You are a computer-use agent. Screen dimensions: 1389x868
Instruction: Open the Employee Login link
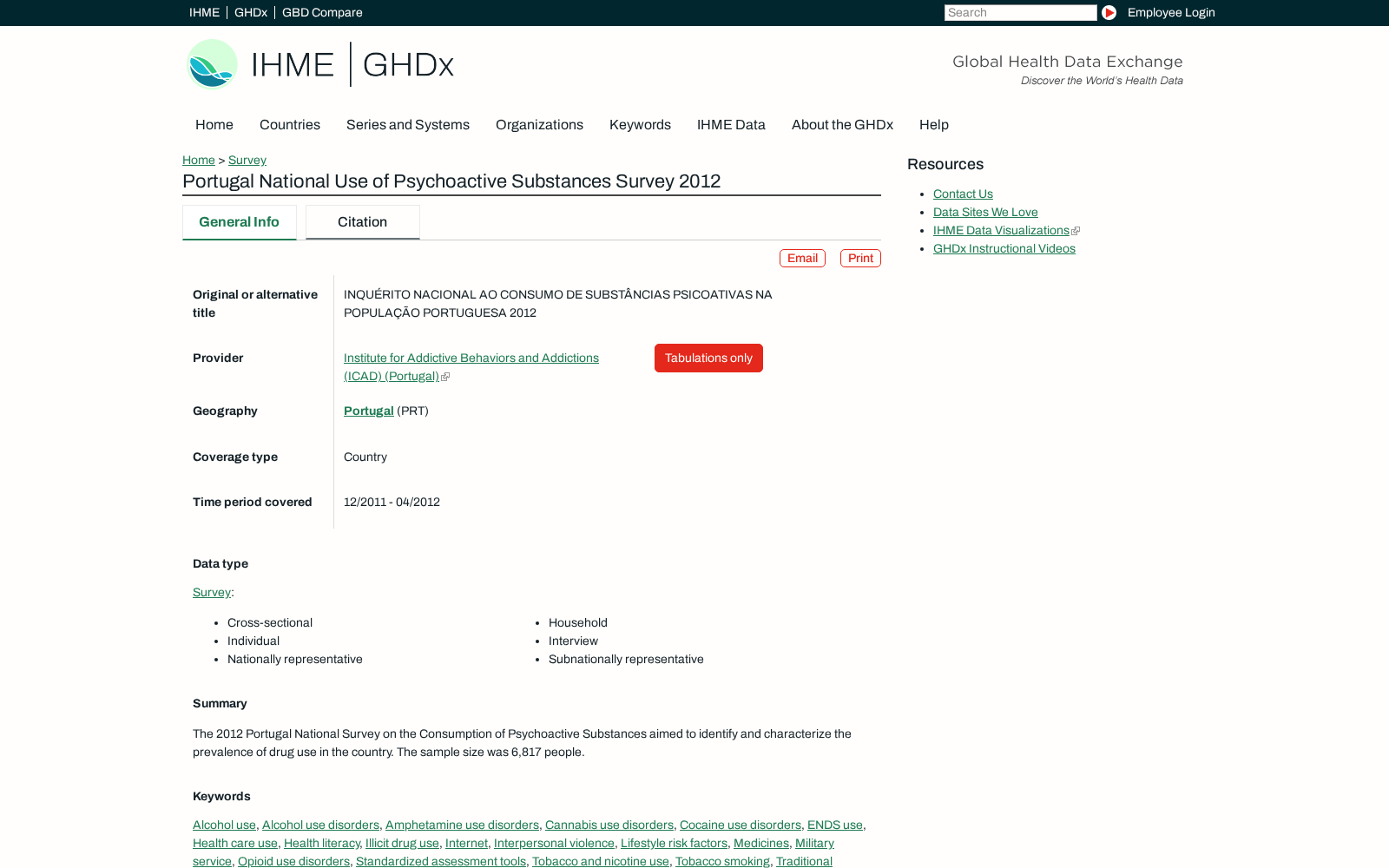click(1171, 12)
